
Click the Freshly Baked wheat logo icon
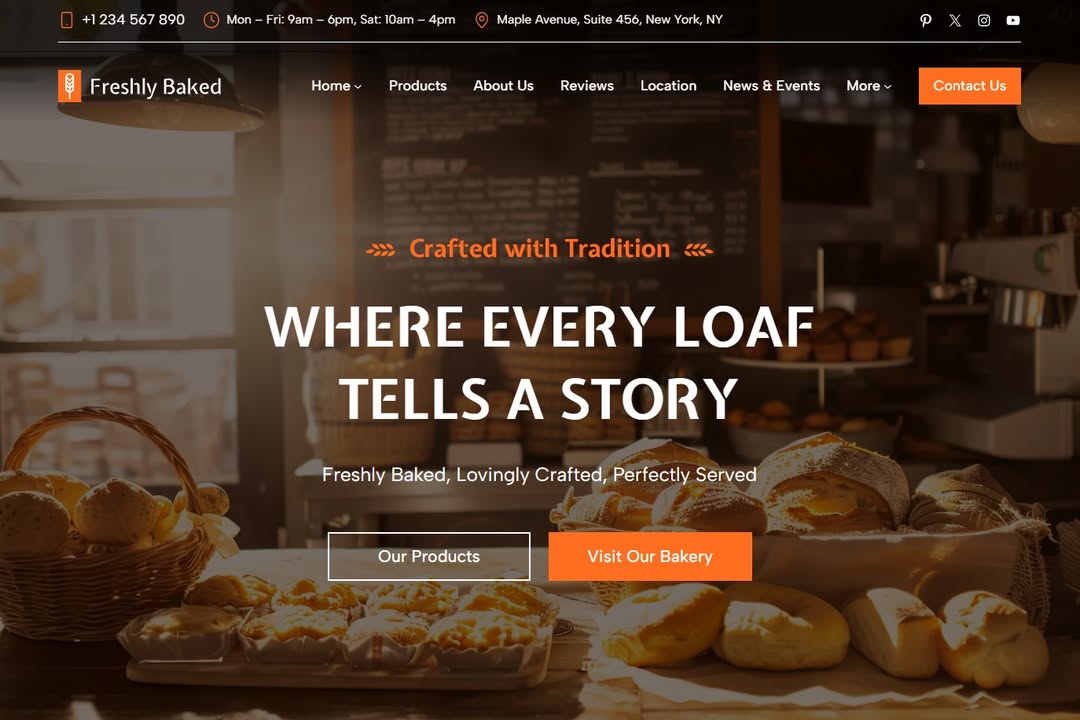70,86
